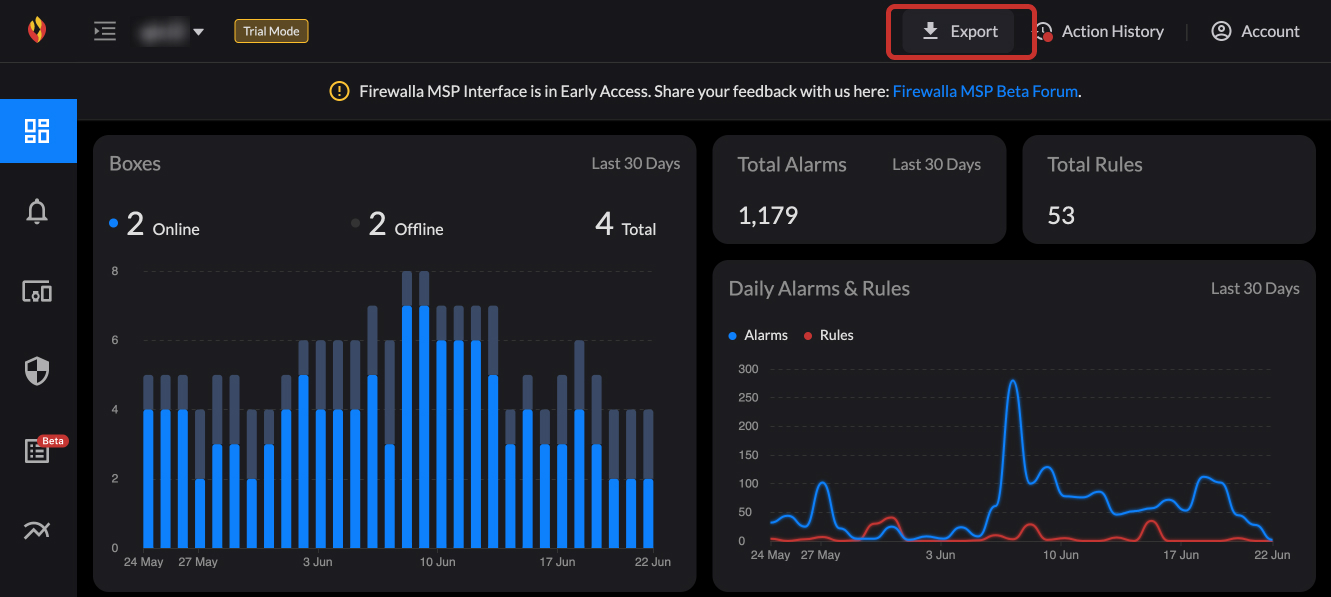Toggle the Alarms legend entry
This screenshot has width=1331, height=597.
click(759, 335)
